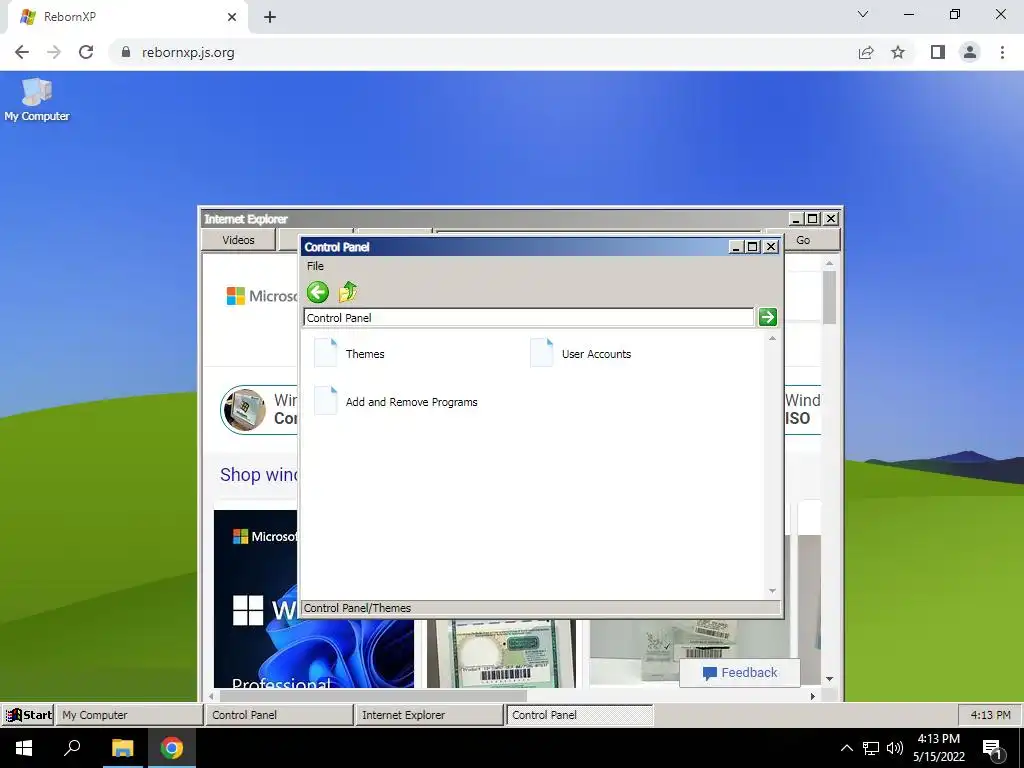The width and height of the screenshot is (1024, 768).
Task: Click Chrome's back navigation arrow
Action: point(22,52)
